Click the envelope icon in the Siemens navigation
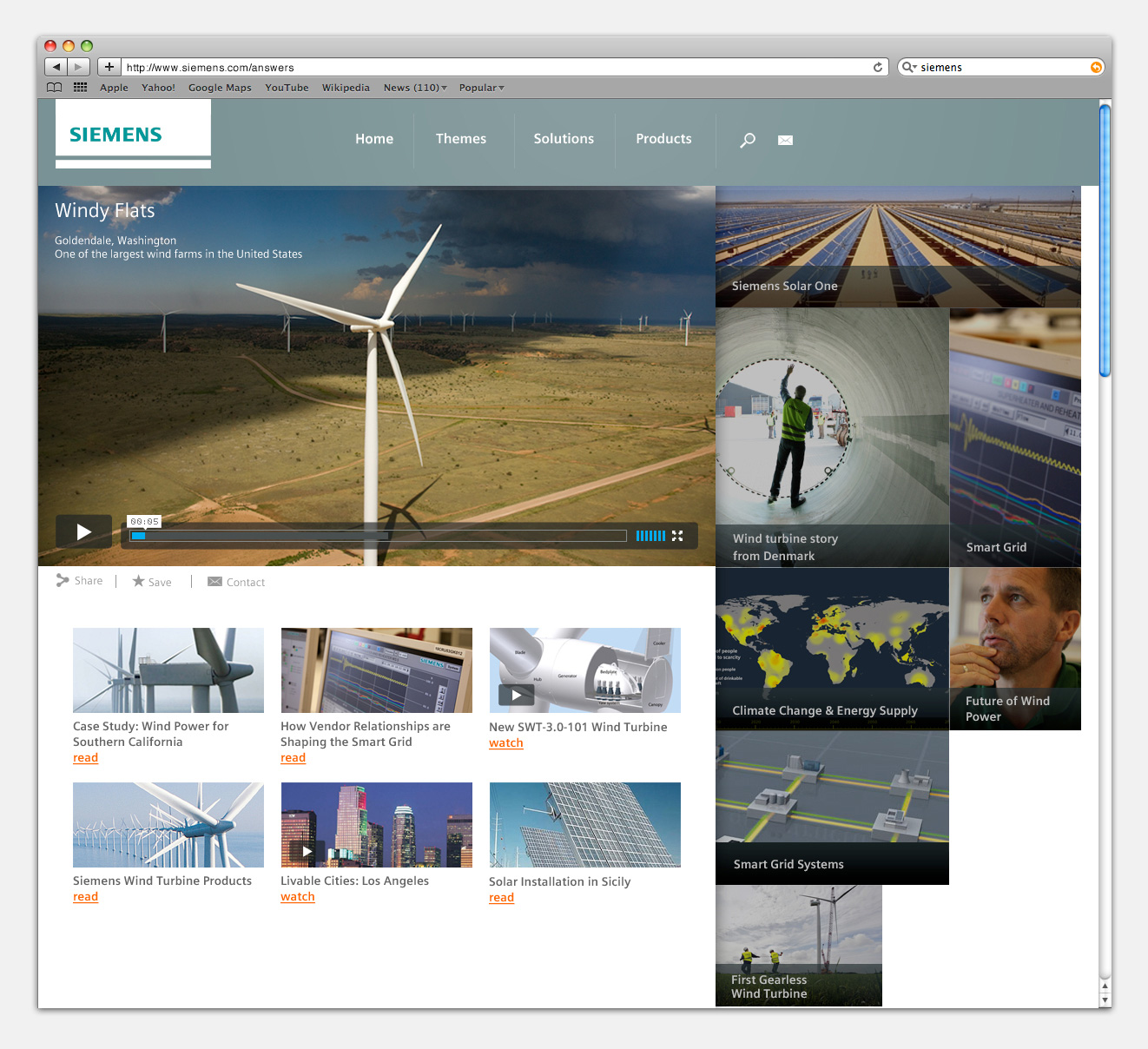The width and height of the screenshot is (1148, 1049). [x=785, y=140]
